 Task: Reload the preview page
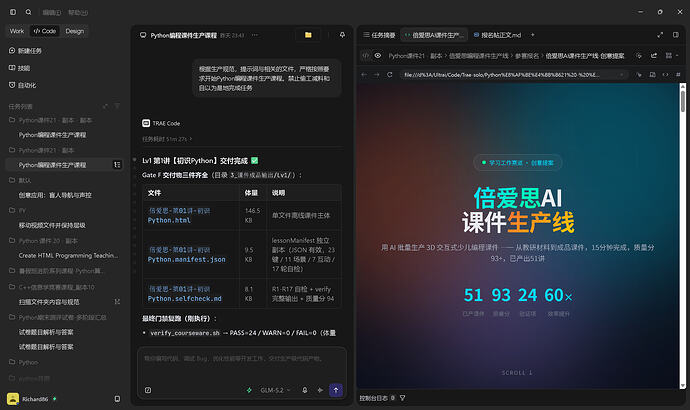coord(389,75)
